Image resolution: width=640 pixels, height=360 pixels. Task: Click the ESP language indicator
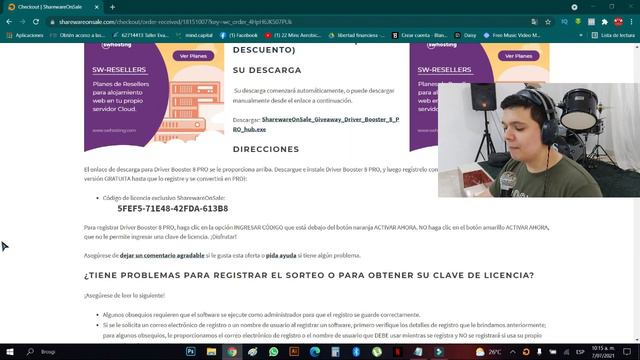coord(580,351)
